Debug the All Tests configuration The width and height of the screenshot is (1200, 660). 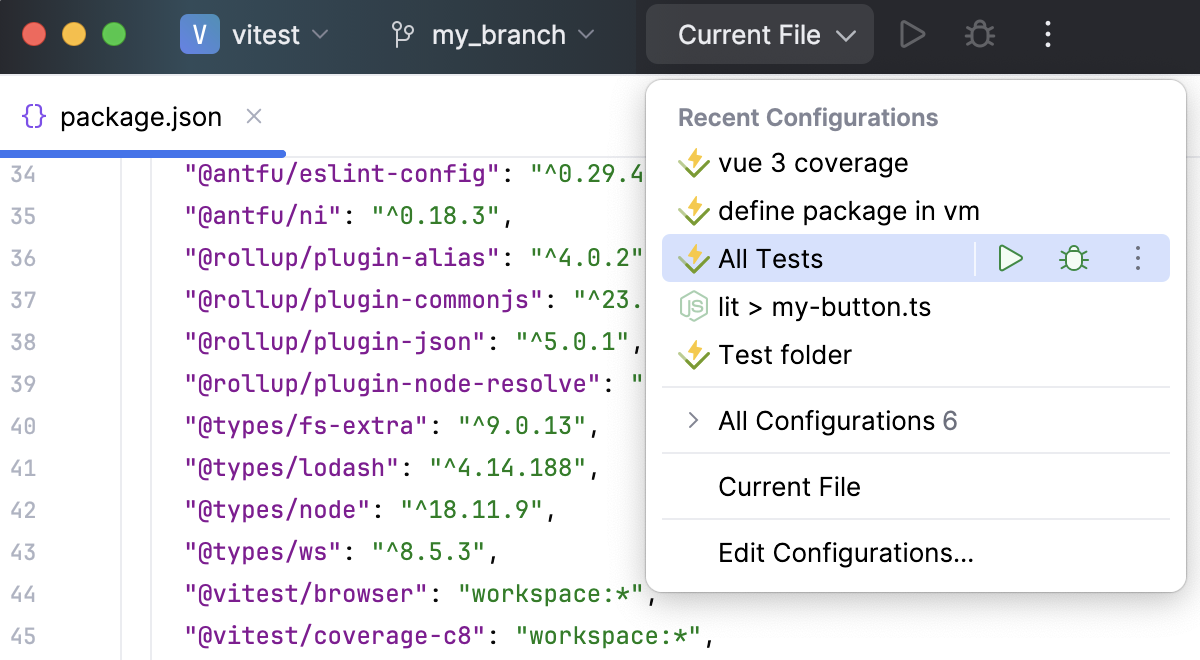tap(1073, 258)
